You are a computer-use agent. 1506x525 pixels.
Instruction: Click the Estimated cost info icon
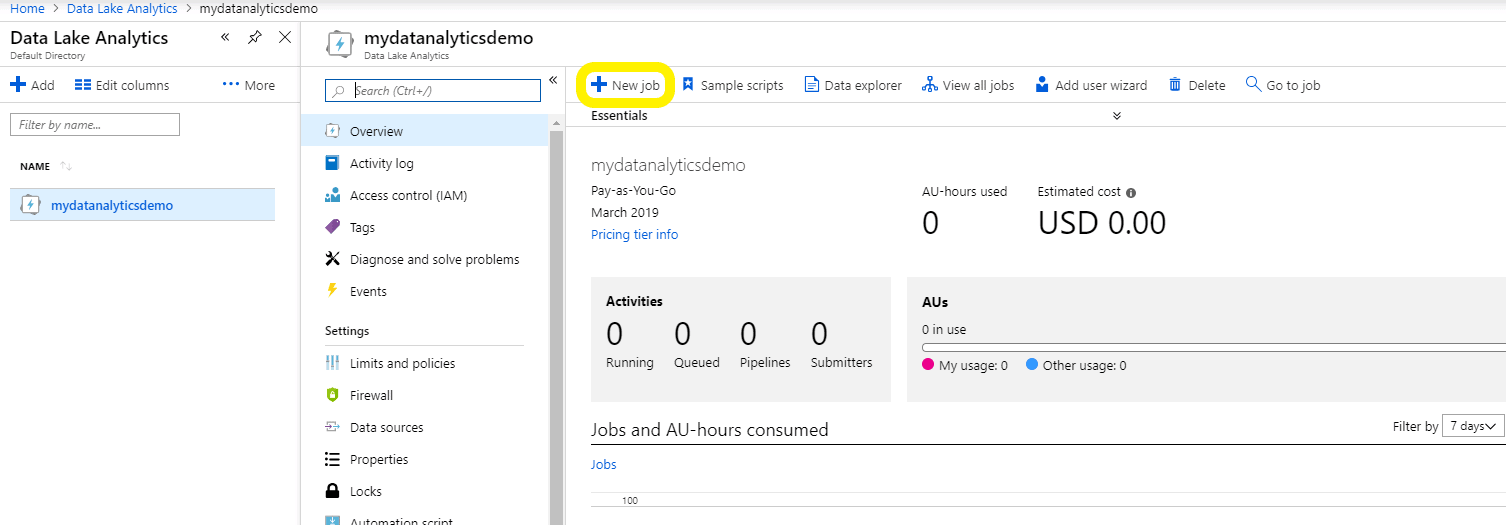[1131, 192]
